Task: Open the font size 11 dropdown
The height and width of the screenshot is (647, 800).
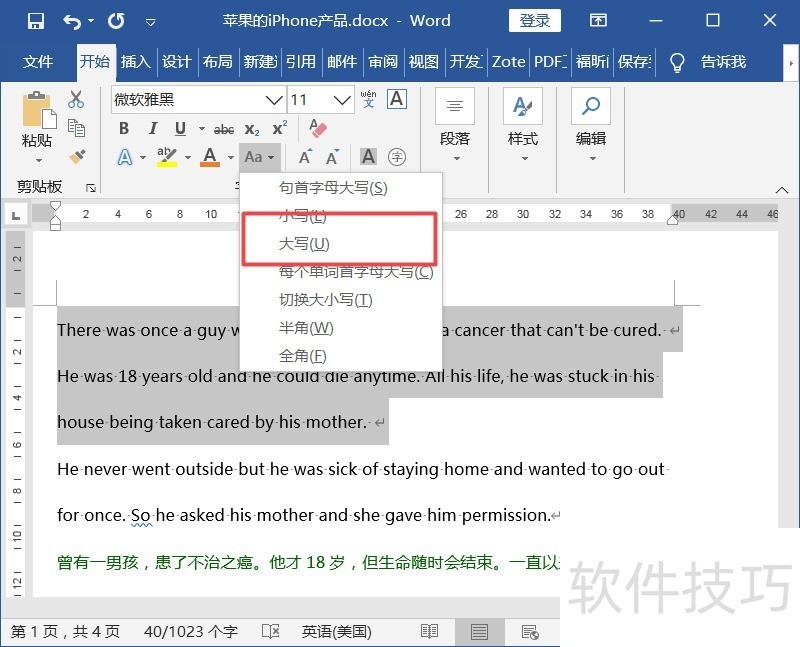Action: pos(341,100)
